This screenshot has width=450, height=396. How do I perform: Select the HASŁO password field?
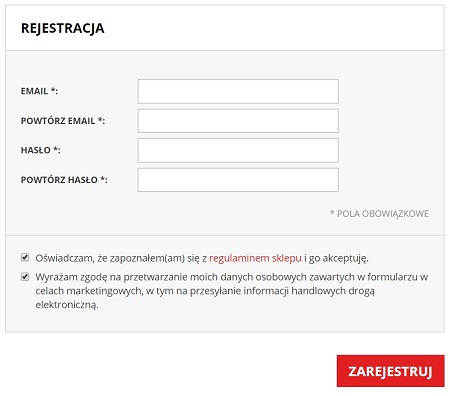pyautogui.click(x=238, y=150)
